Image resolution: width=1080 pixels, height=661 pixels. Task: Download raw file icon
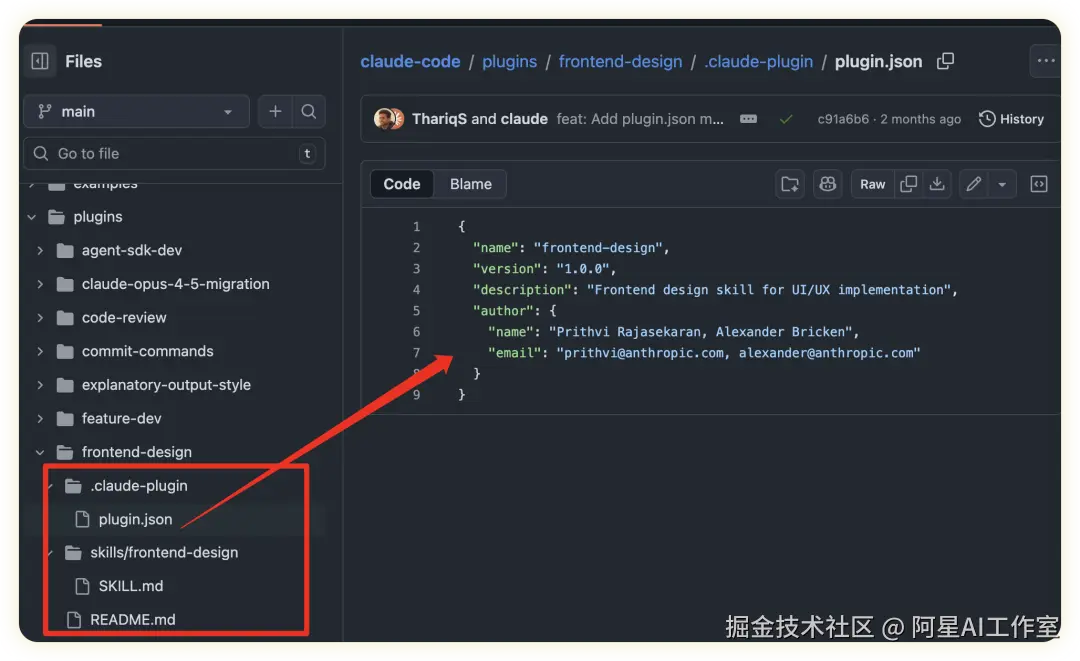pos(937,185)
